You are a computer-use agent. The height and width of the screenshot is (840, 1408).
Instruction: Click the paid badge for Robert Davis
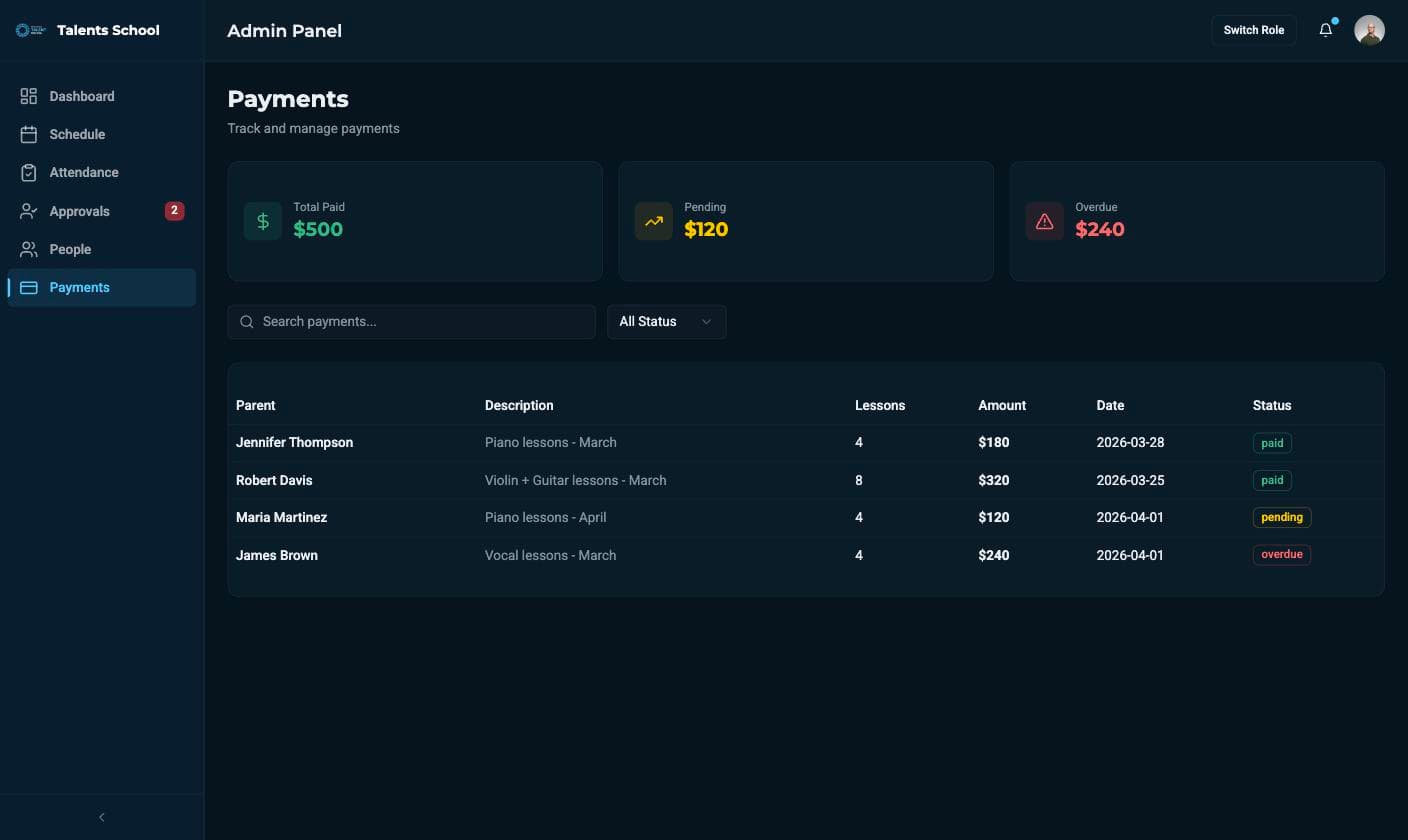1272,480
